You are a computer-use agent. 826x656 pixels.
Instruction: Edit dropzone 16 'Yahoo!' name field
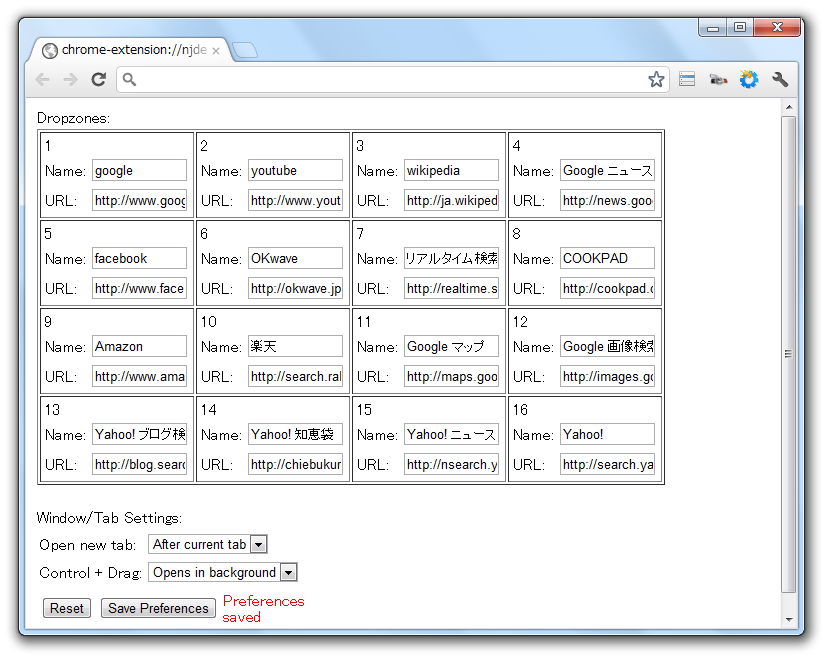(607, 434)
